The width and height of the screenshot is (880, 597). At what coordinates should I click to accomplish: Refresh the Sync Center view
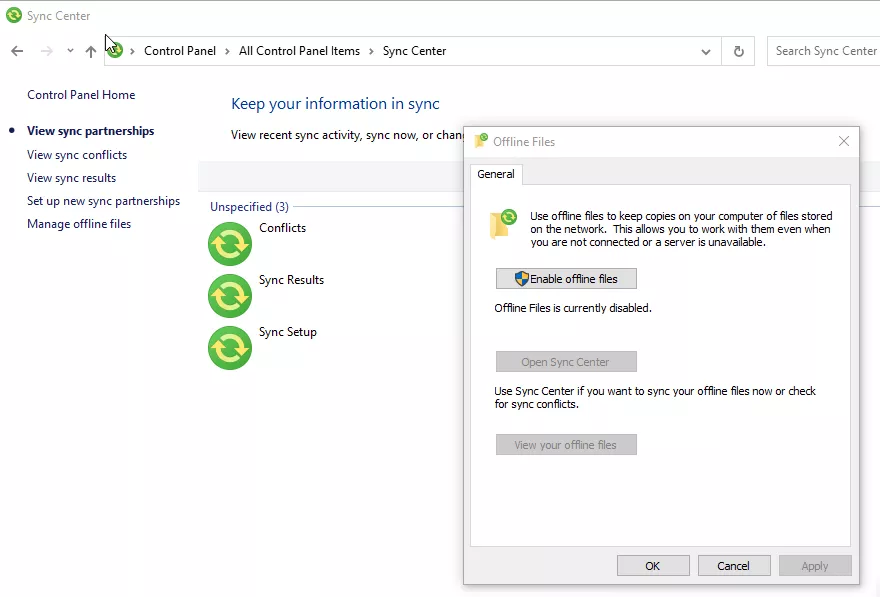(x=739, y=52)
